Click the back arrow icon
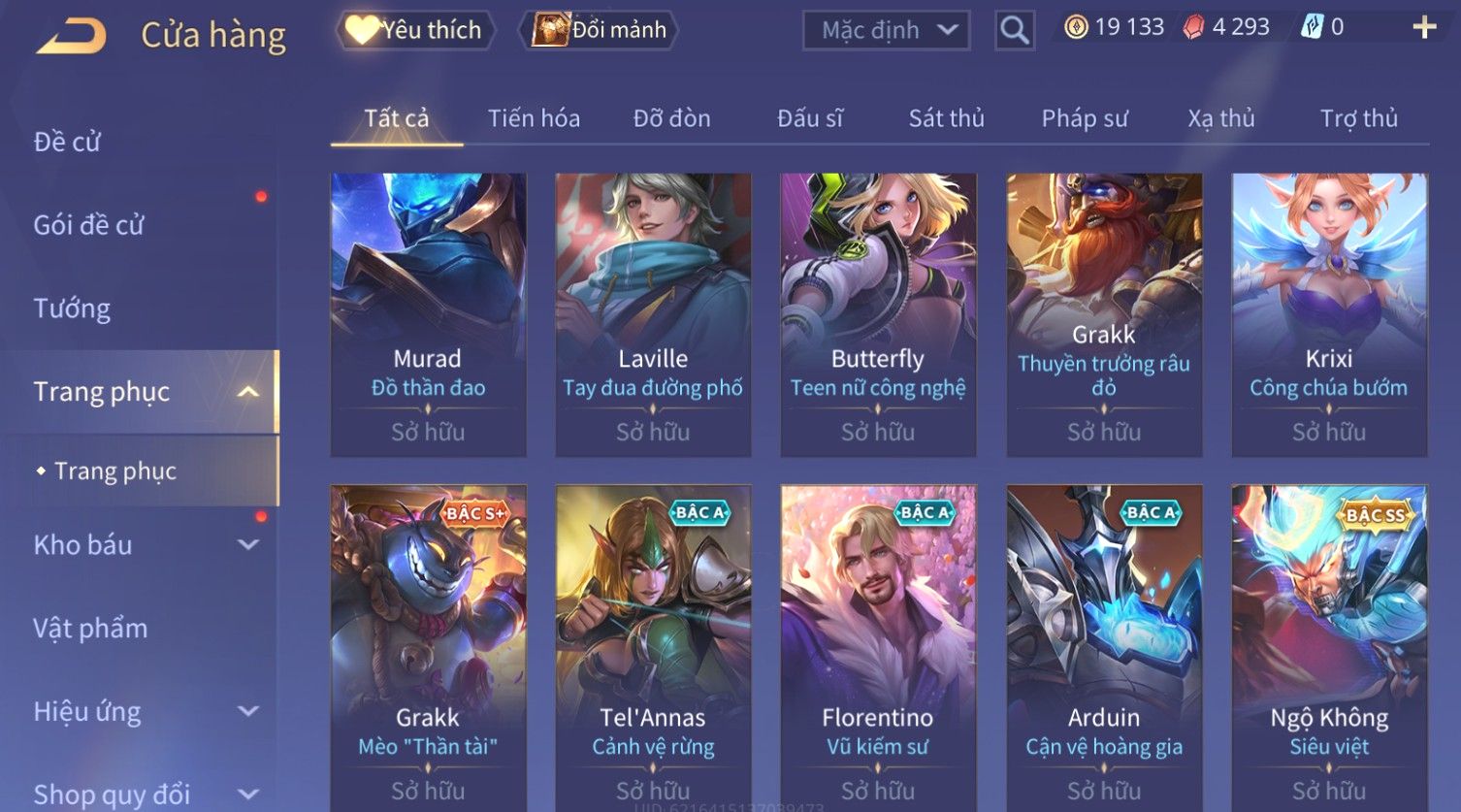Viewport: 1461px width, 812px height. coord(71,36)
